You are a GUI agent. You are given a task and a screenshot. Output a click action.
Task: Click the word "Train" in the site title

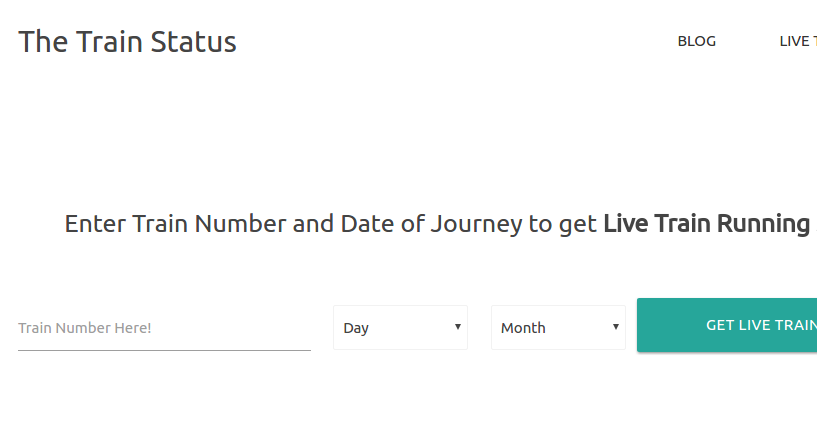(109, 42)
